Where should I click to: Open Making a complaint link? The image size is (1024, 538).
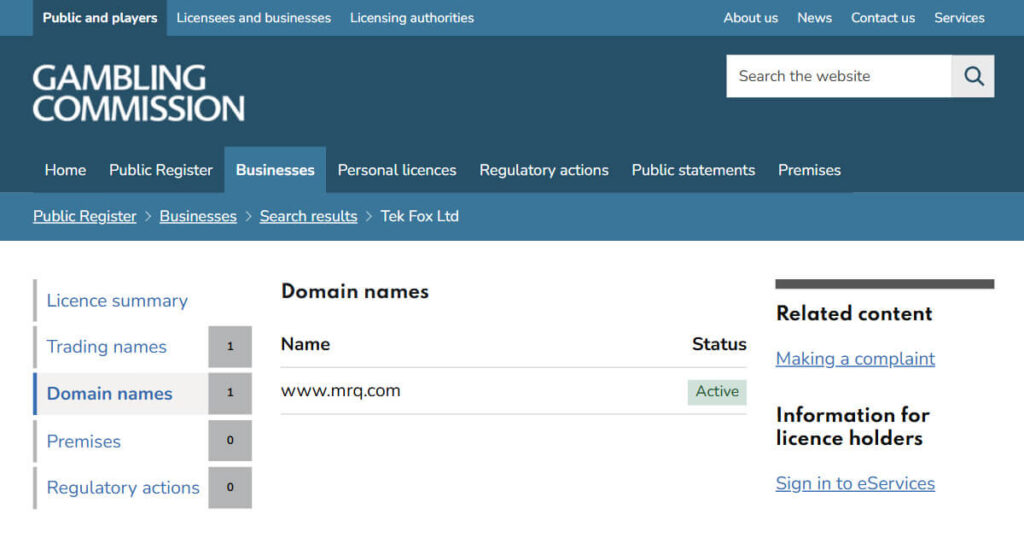pyautogui.click(x=856, y=358)
